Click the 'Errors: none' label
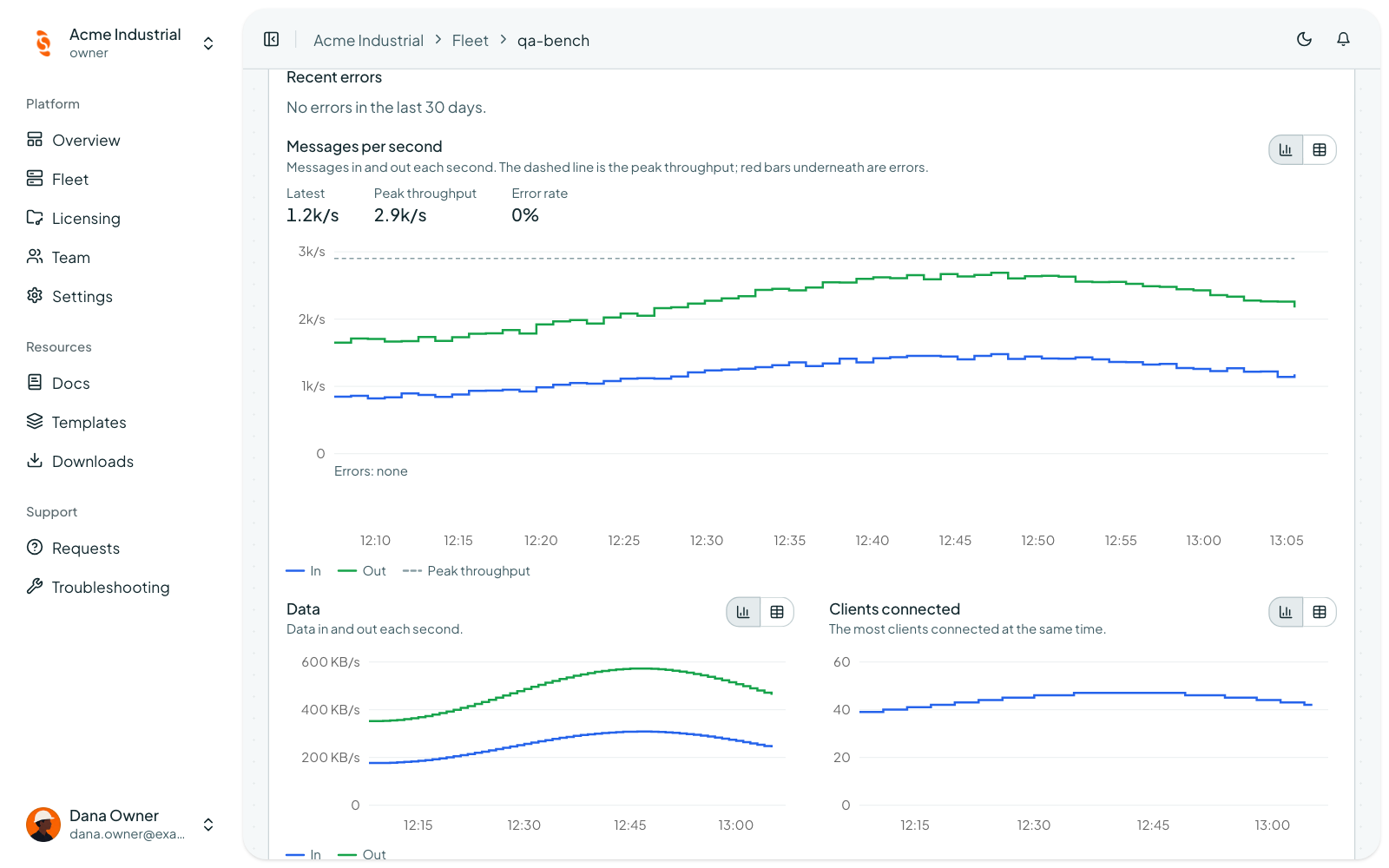The image size is (1389, 868). pos(371,471)
